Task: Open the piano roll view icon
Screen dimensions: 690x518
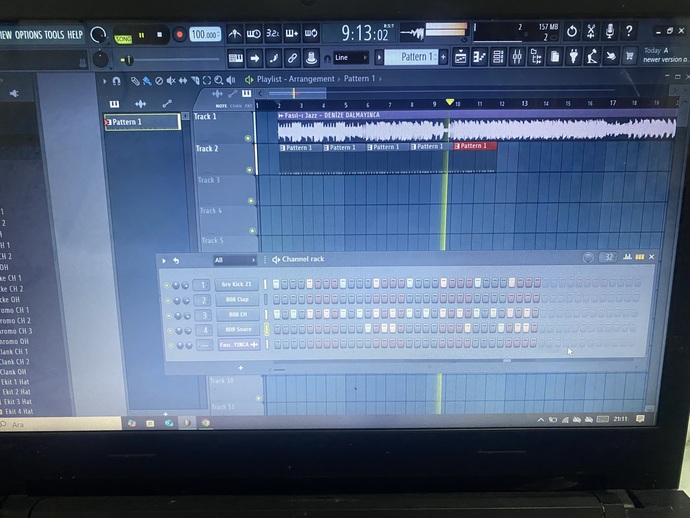Action: click(x=479, y=57)
